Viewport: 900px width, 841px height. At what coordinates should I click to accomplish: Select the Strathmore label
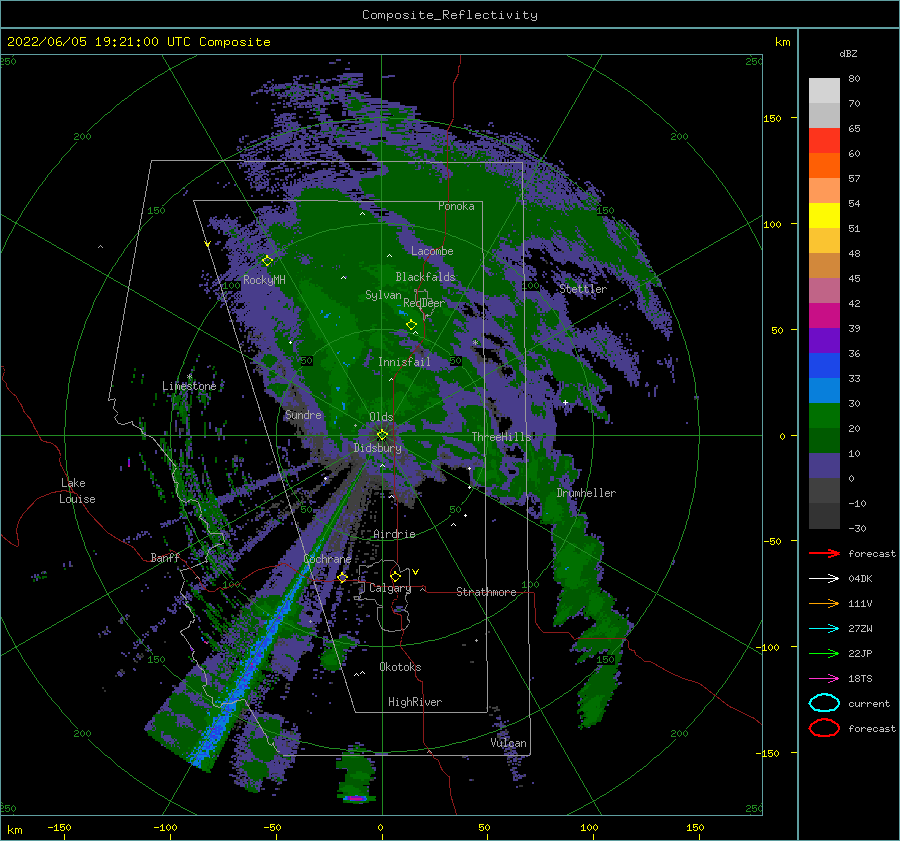tap(486, 592)
